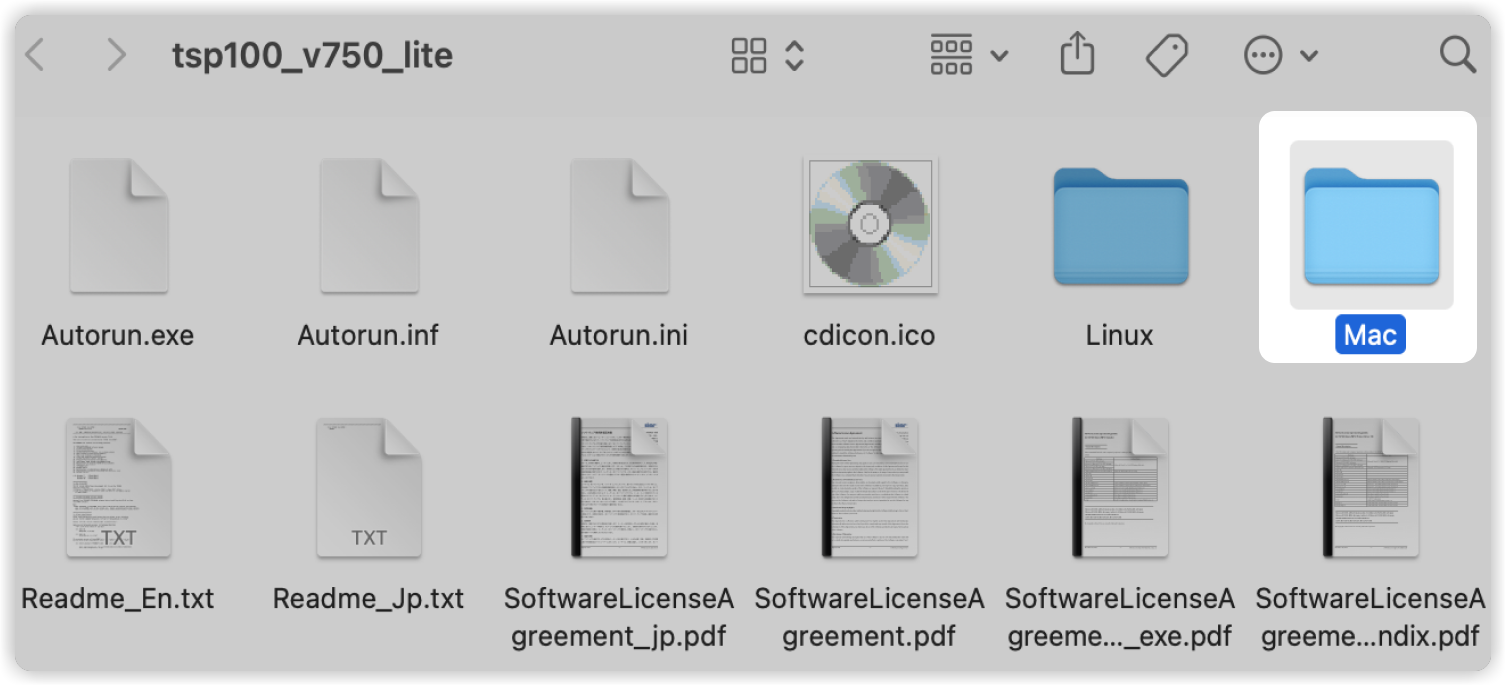Click the highlighted Mac name label

tap(1370, 335)
